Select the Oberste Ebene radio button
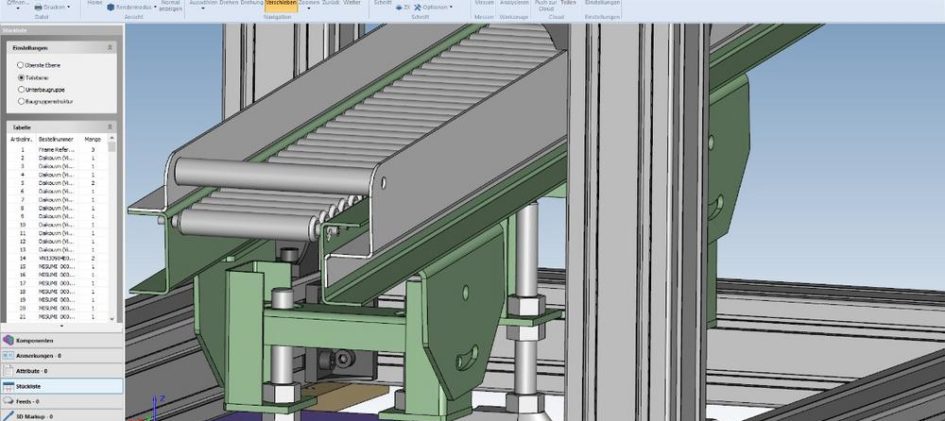This screenshot has height=421, width=945. click(21, 65)
